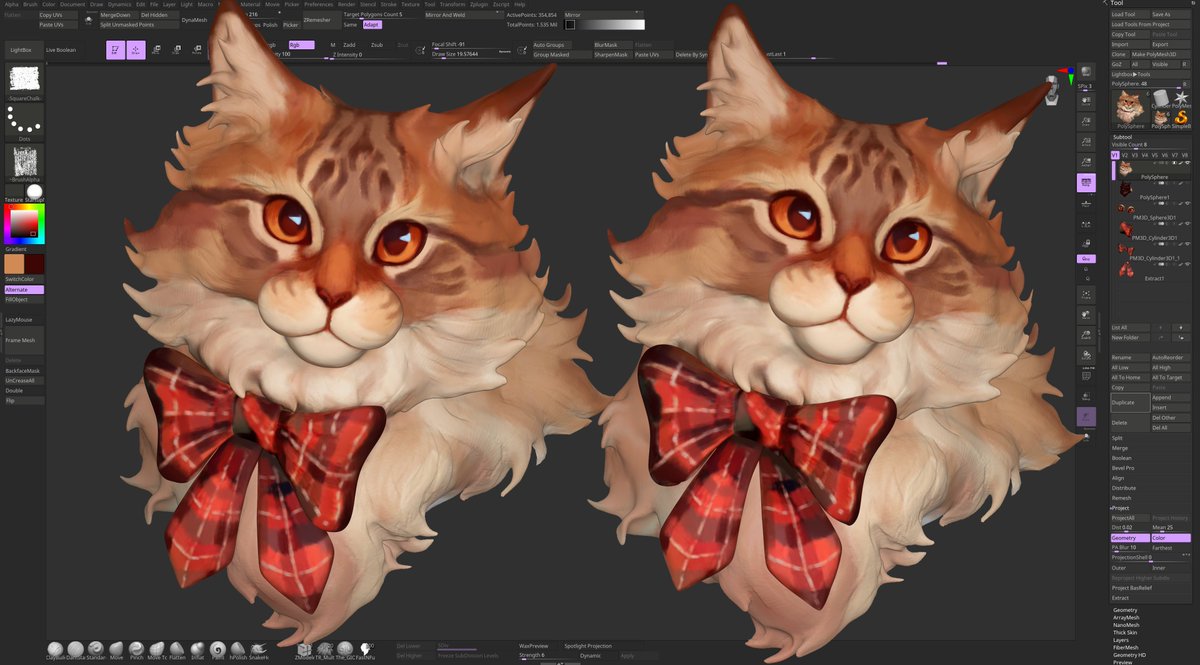Click the BPR render icon
The height and width of the screenshot is (665, 1200).
(x=1086, y=74)
